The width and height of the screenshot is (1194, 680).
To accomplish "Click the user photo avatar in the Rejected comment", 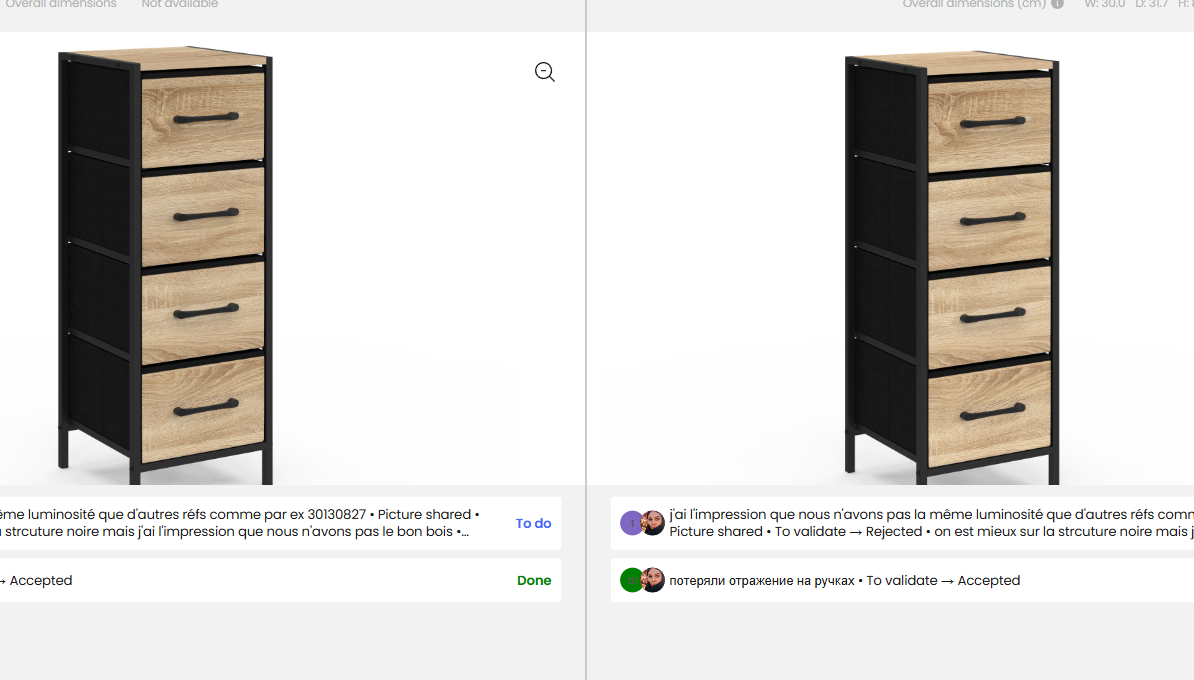I will point(653,523).
